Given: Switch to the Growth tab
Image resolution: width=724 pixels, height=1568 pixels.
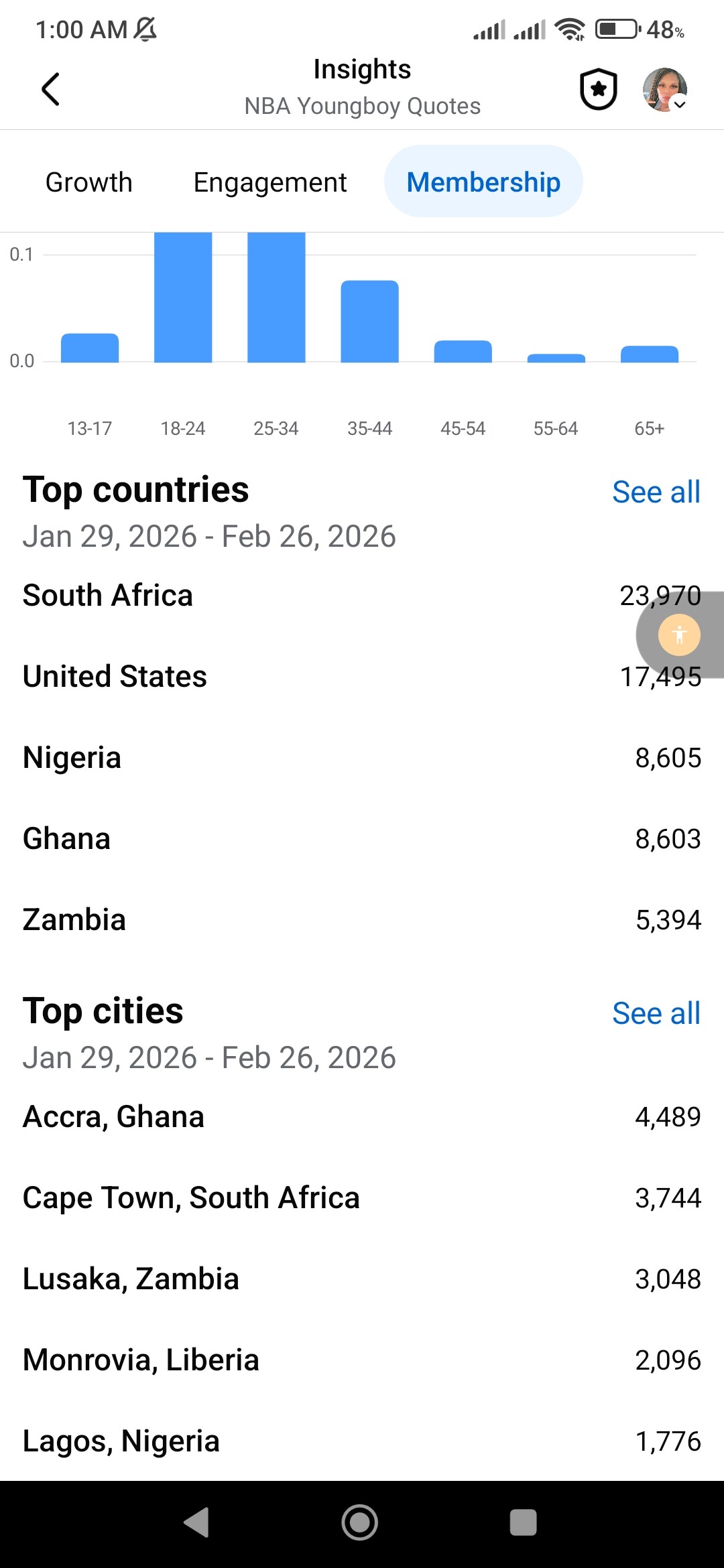Looking at the screenshot, I should coord(89,182).
